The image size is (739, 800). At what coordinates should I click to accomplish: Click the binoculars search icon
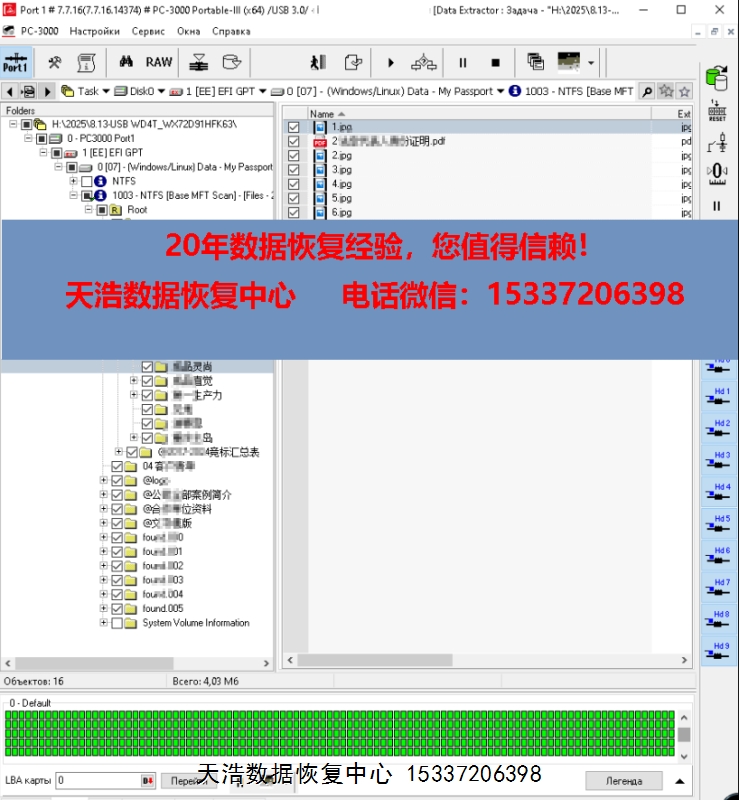[x=127, y=62]
